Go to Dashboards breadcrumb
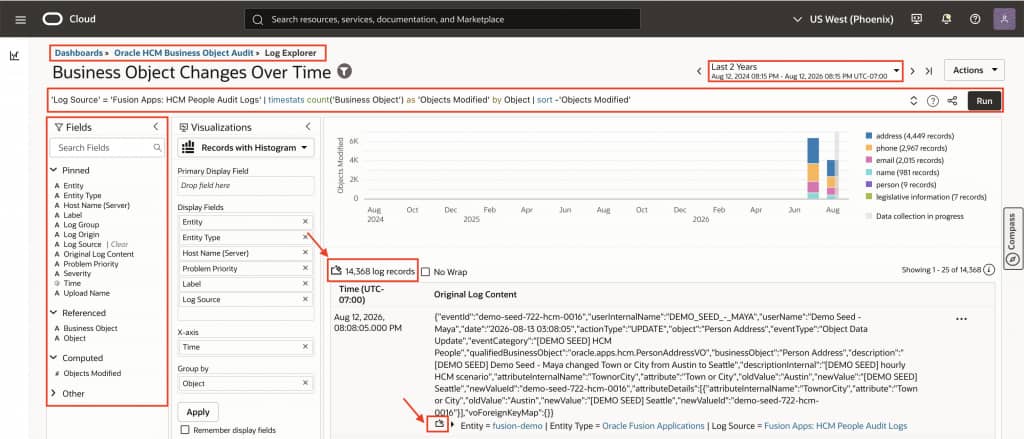The width and height of the screenshot is (1024, 439). pos(78,52)
